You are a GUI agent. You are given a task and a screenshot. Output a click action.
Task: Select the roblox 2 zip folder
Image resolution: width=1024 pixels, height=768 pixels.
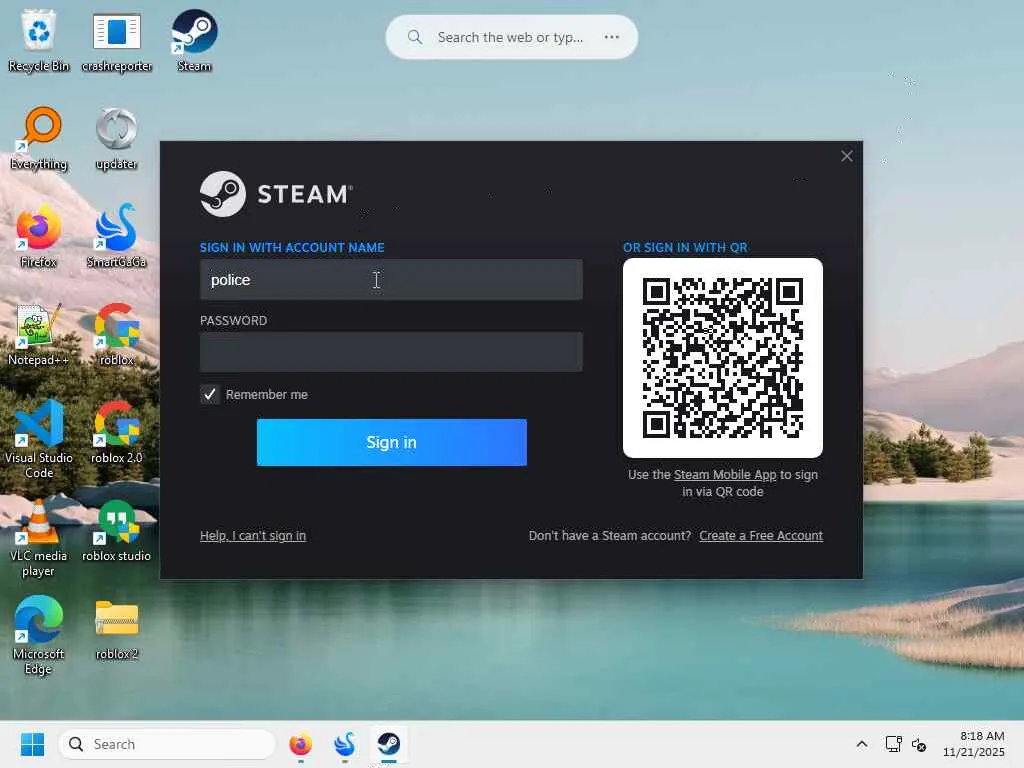tap(117, 628)
